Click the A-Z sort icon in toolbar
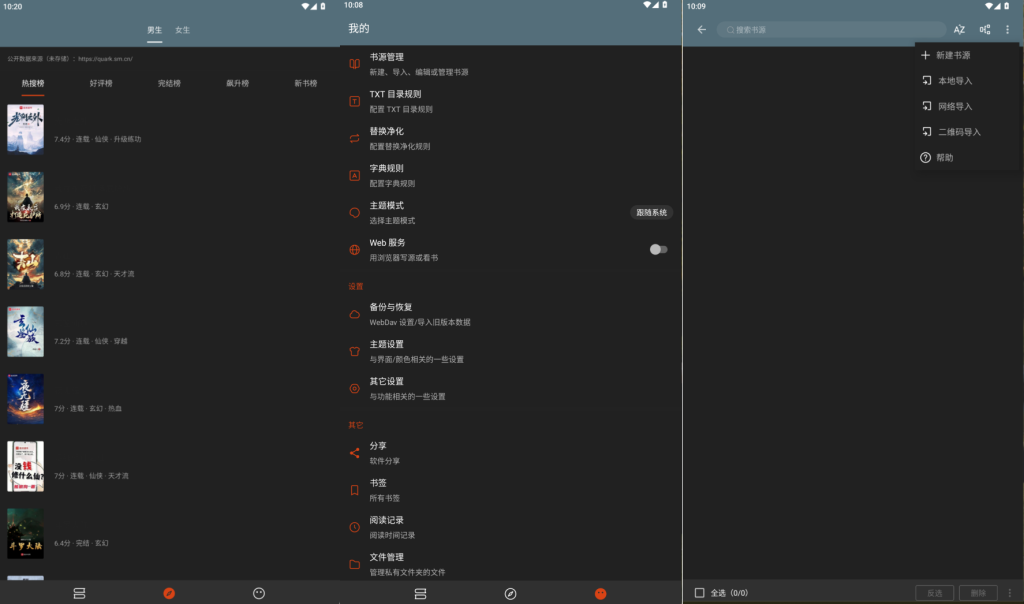 coord(959,30)
